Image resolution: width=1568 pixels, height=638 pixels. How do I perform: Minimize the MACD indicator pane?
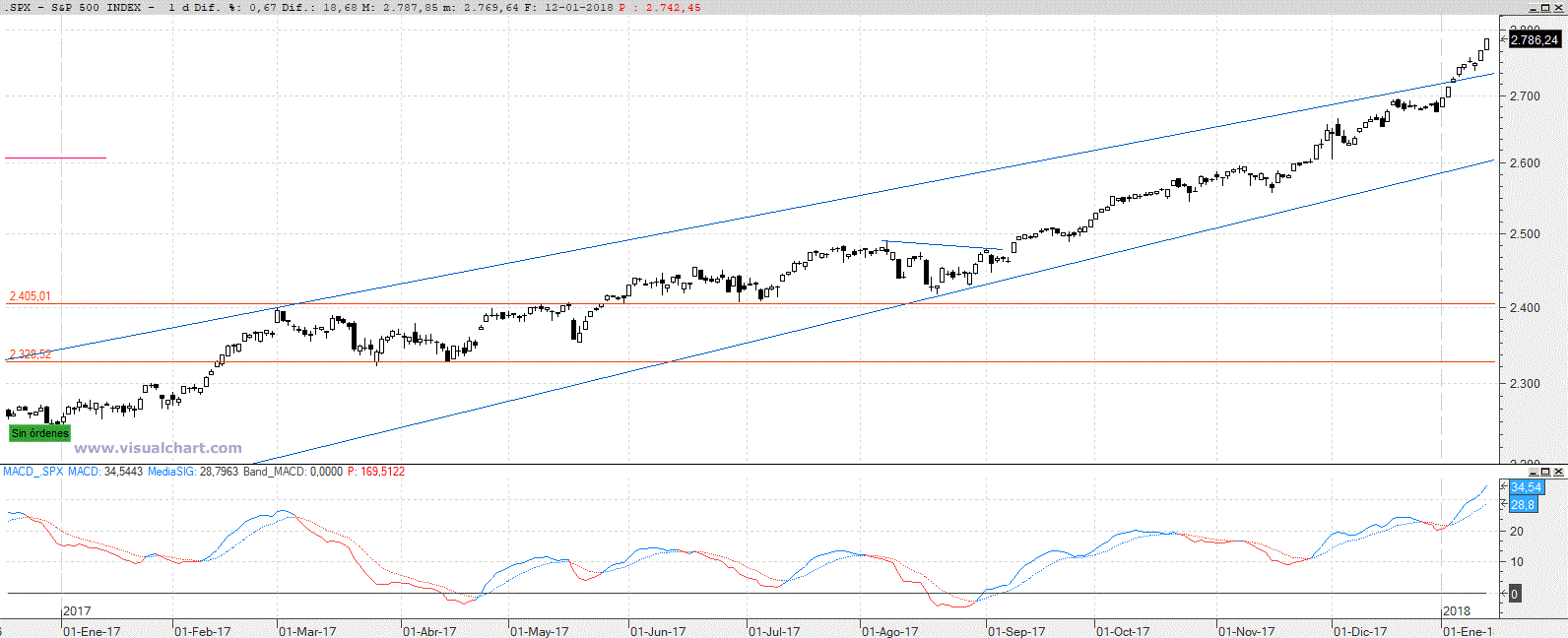pyautogui.click(x=1532, y=472)
